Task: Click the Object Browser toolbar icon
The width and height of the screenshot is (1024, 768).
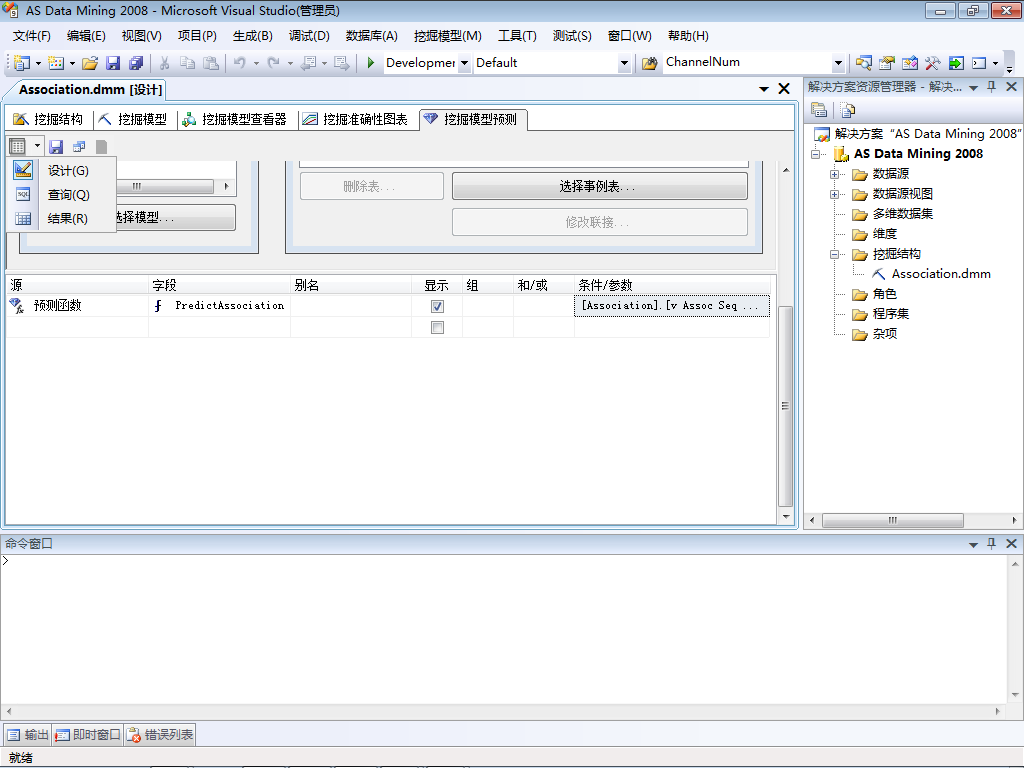Action: (x=910, y=63)
